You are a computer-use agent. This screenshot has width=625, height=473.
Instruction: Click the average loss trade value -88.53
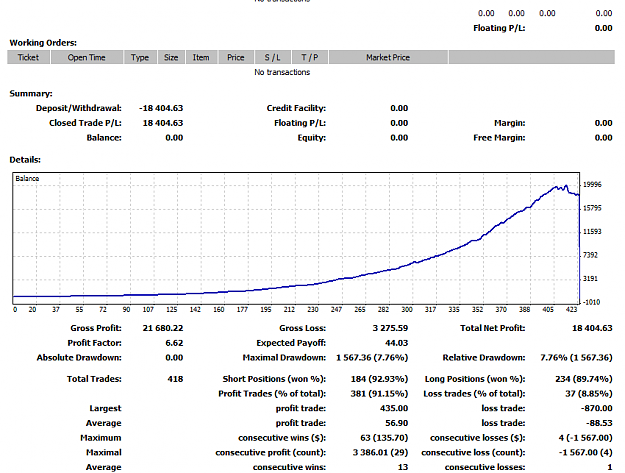click(x=599, y=423)
